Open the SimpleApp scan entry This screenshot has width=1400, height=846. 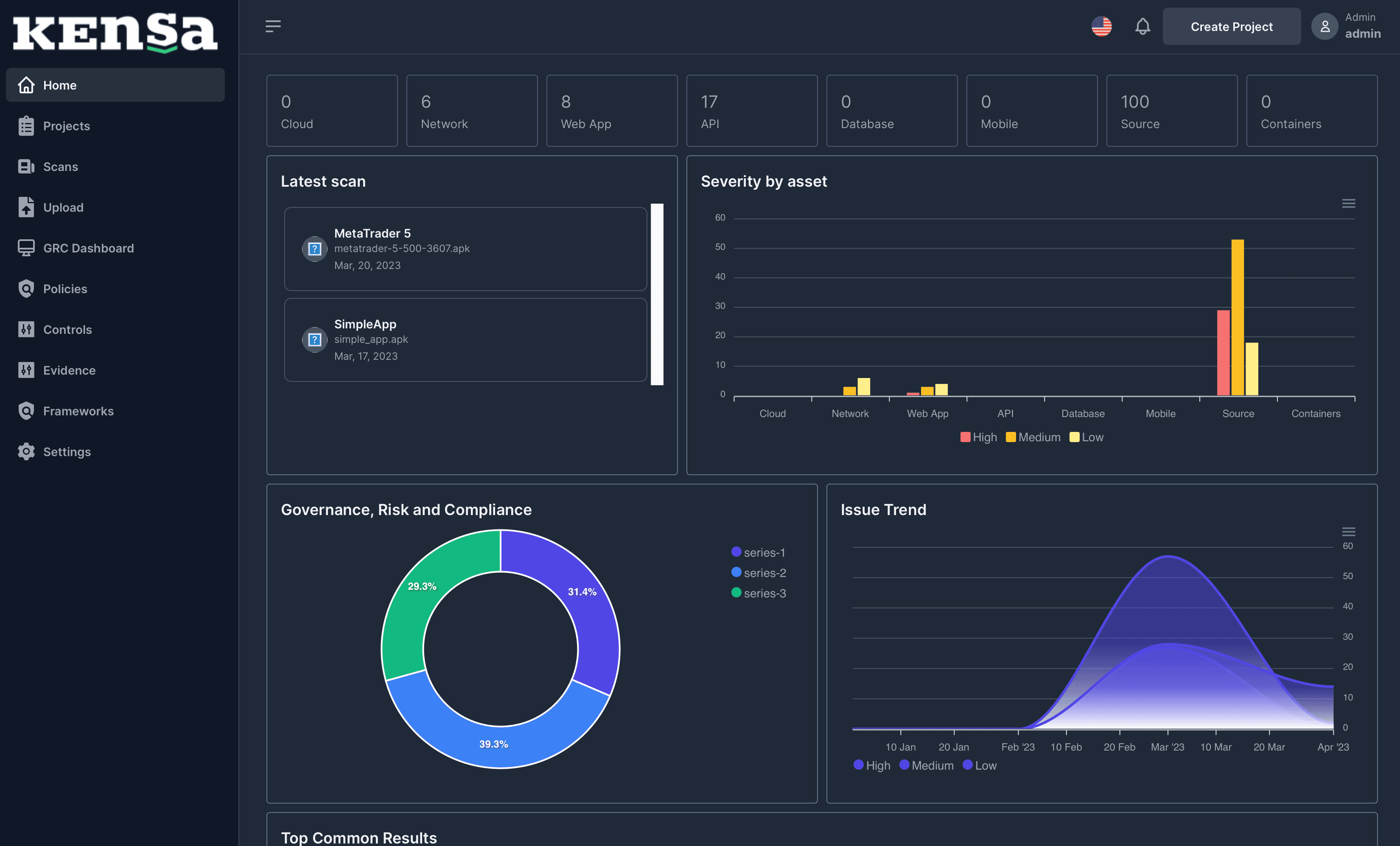pos(465,340)
